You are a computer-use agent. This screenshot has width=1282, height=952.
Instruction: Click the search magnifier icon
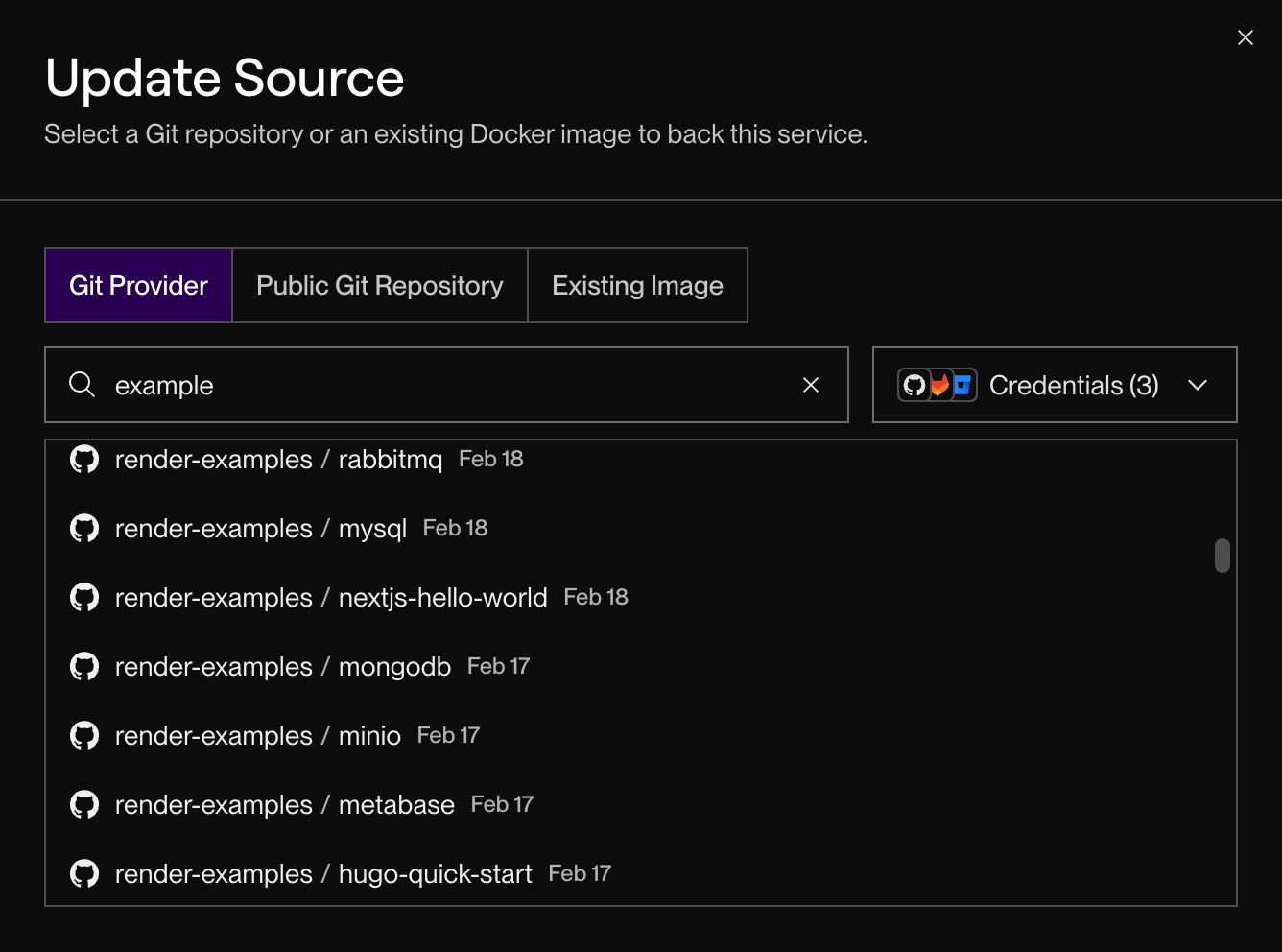[x=83, y=385]
